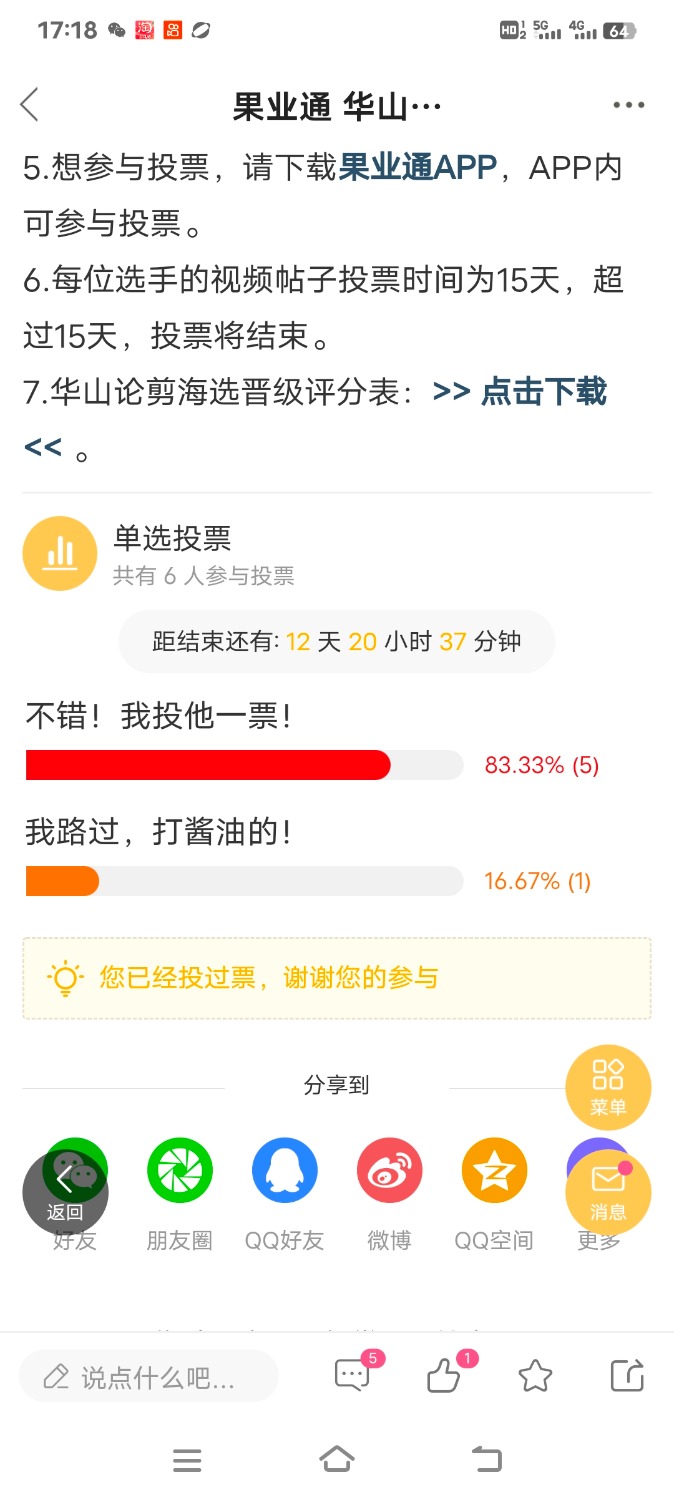Image resolution: width=674 pixels, height=1500 pixels.
Task: Open the floating 菜单 menu button
Action: point(608,1087)
